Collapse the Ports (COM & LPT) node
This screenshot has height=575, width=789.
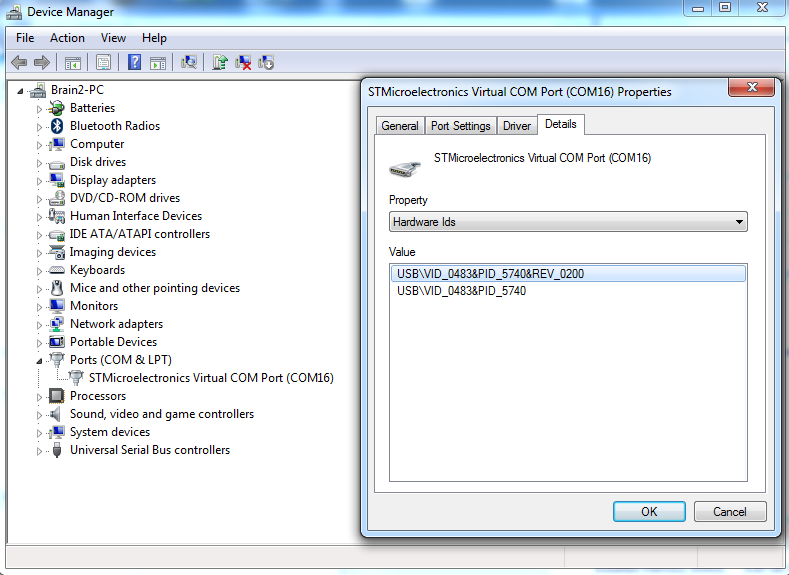coord(39,361)
